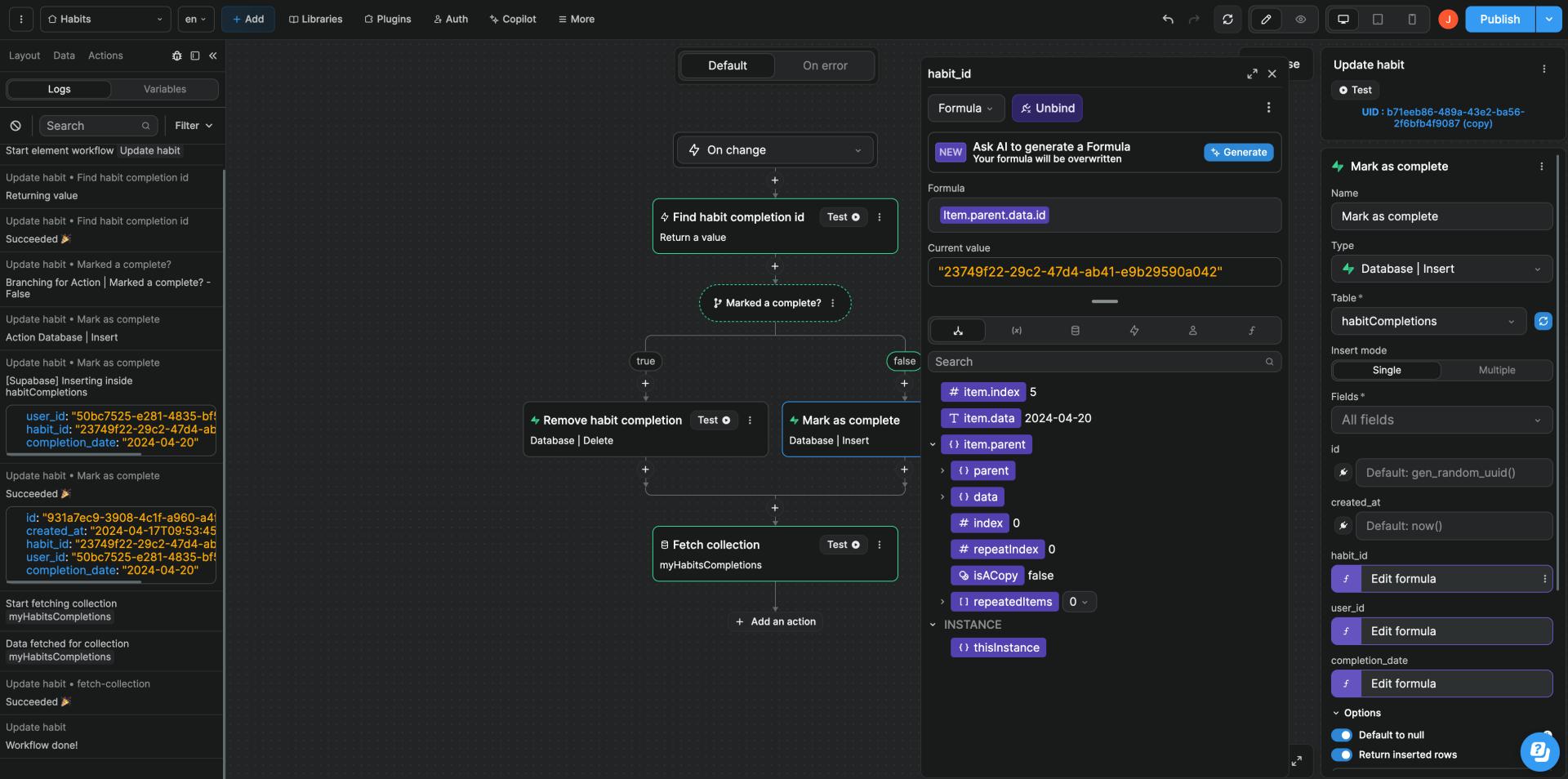This screenshot has height=779, width=1568.
Task: Open the user icon tab in formula explorer
Action: coord(1192,330)
